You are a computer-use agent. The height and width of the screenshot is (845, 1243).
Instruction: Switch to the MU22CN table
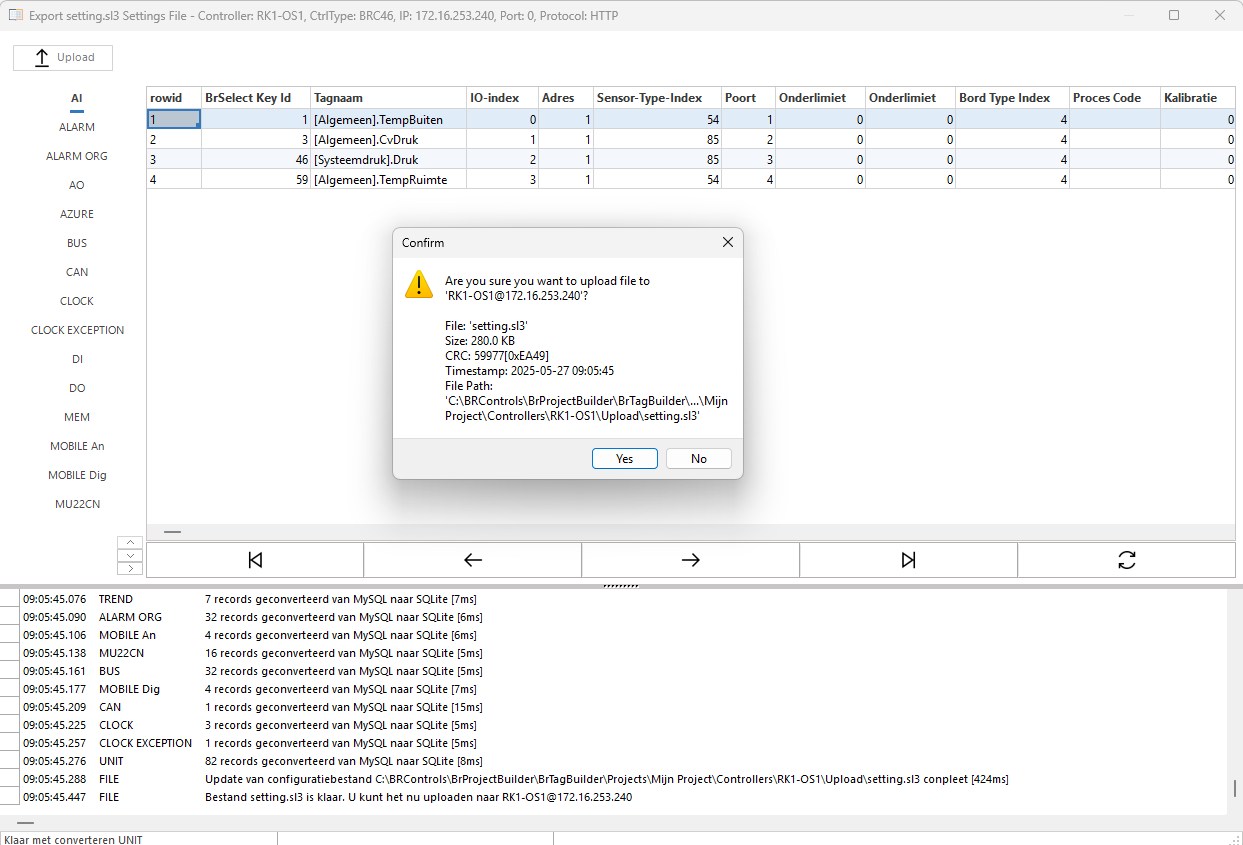[x=77, y=504]
